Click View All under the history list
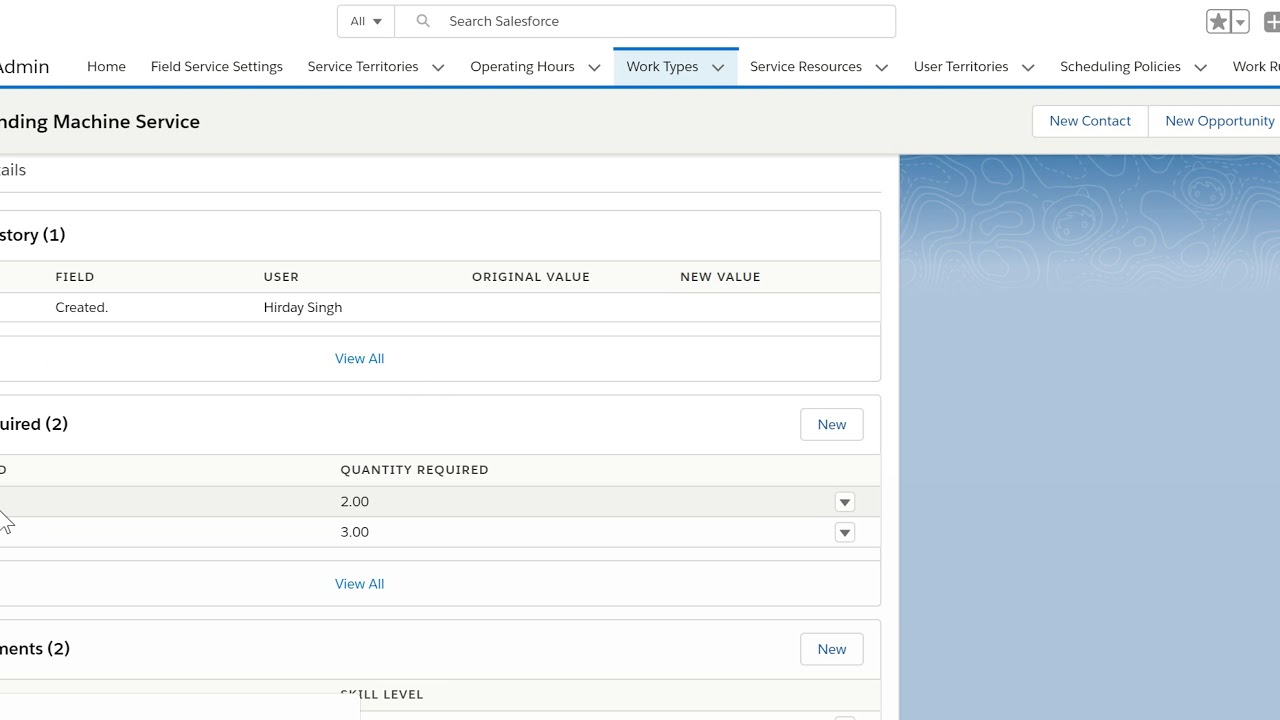Screen dimensions: 1280x720 coord(359,358)
